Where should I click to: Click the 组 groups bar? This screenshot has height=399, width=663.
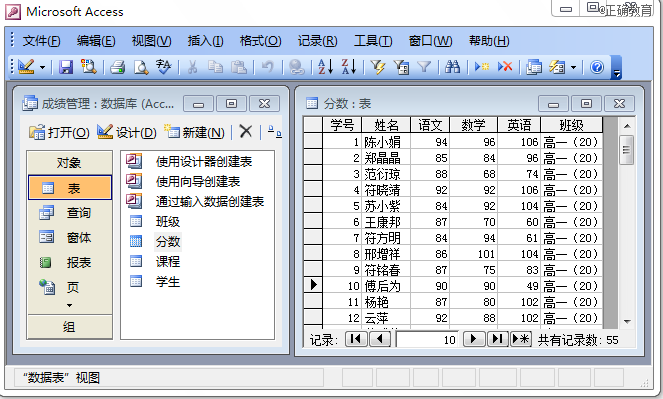(70, 327)
